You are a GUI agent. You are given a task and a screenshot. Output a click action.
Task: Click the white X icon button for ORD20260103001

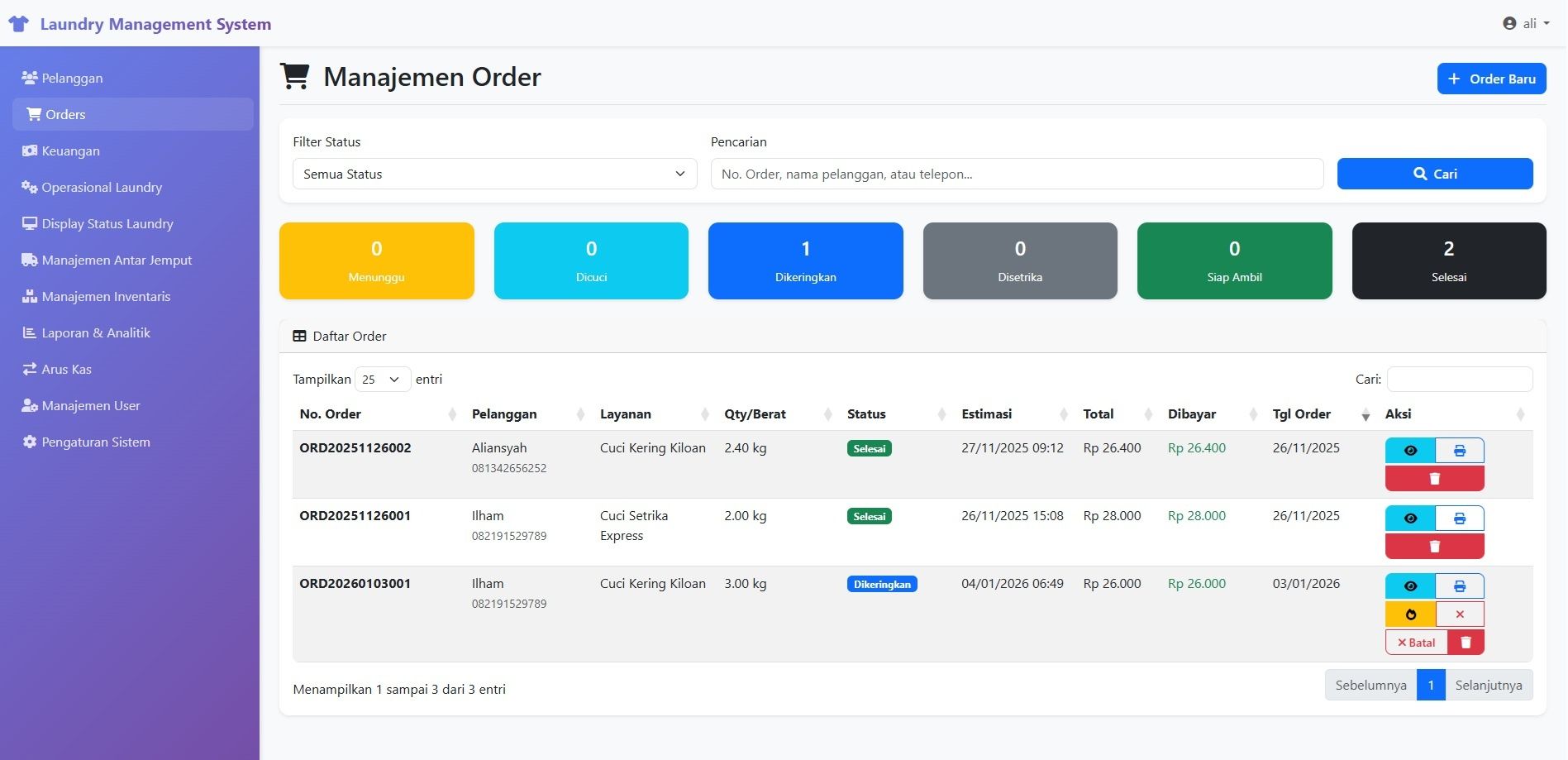(1459, 614)
